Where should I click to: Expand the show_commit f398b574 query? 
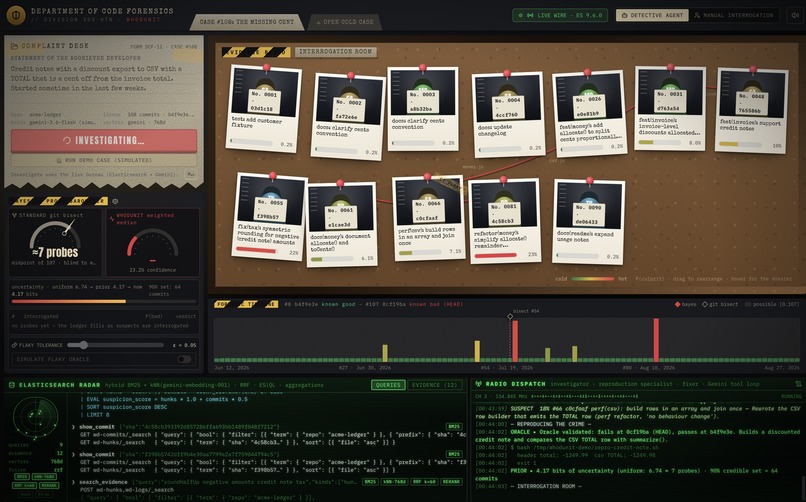(267, 454)
